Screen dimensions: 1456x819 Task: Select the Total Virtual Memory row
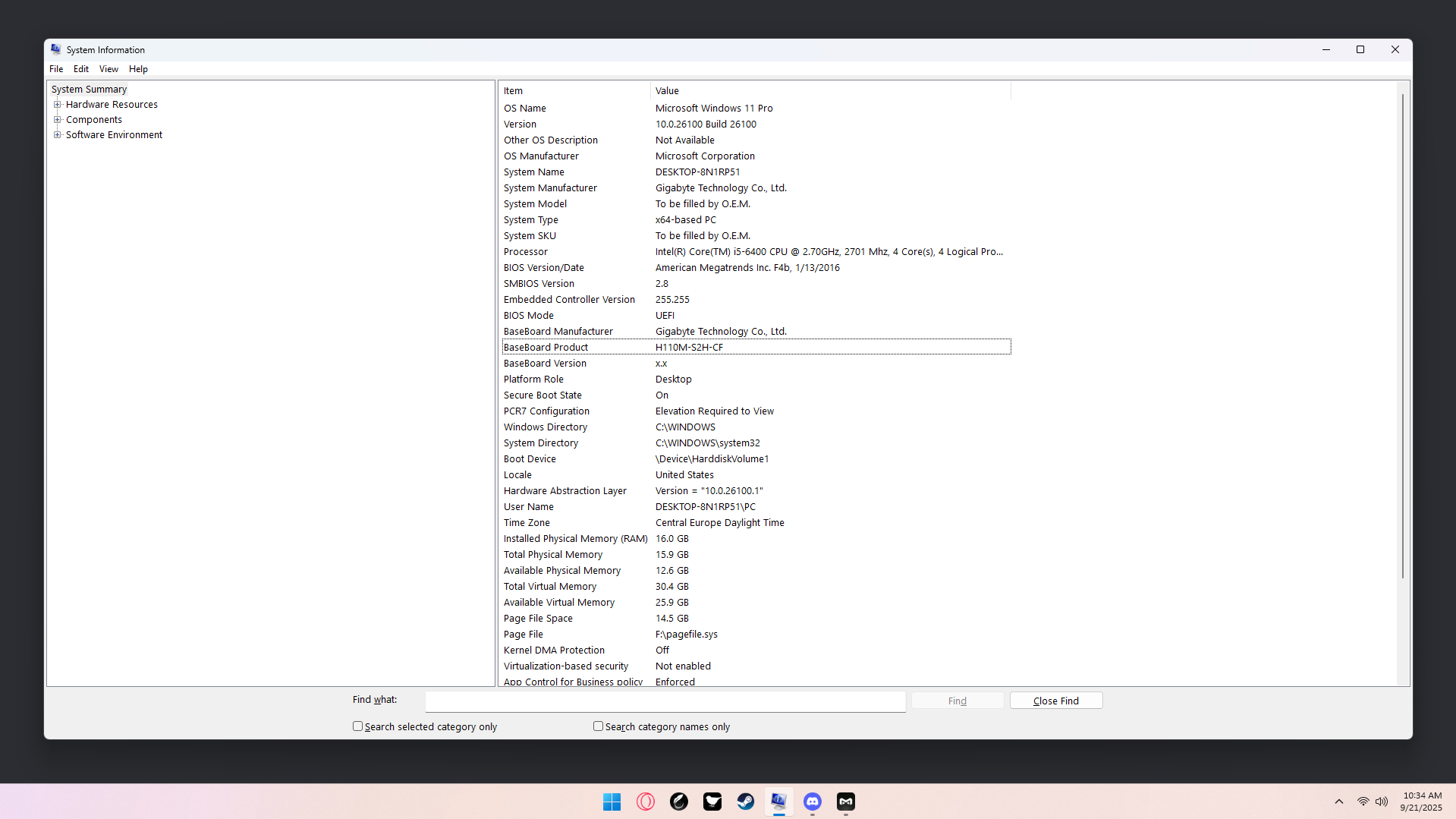point(756,587)
